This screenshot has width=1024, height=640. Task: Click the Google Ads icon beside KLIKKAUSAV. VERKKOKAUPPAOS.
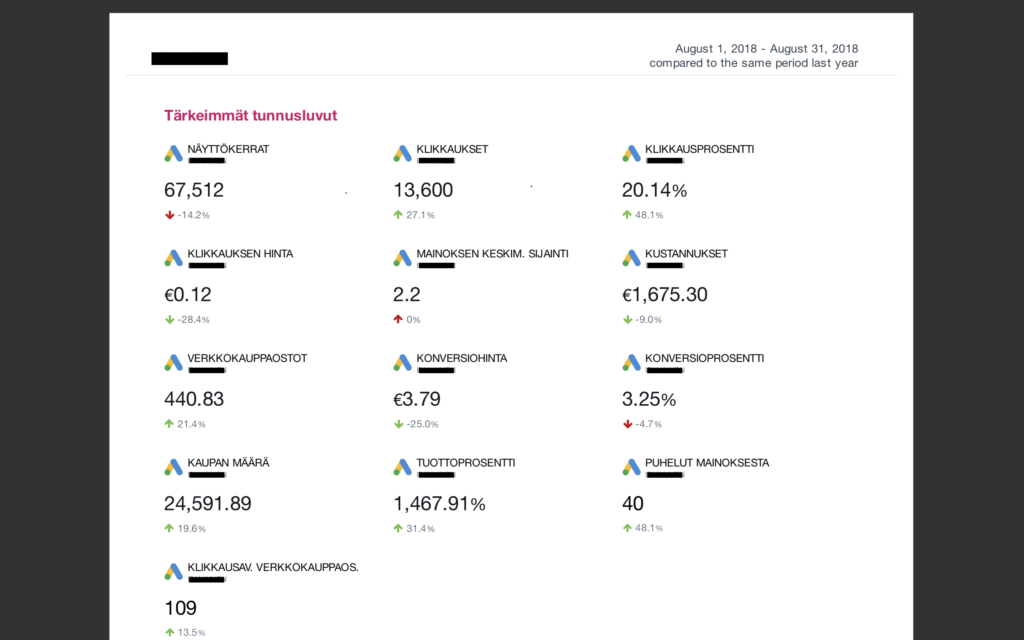[x=173, y=571]
